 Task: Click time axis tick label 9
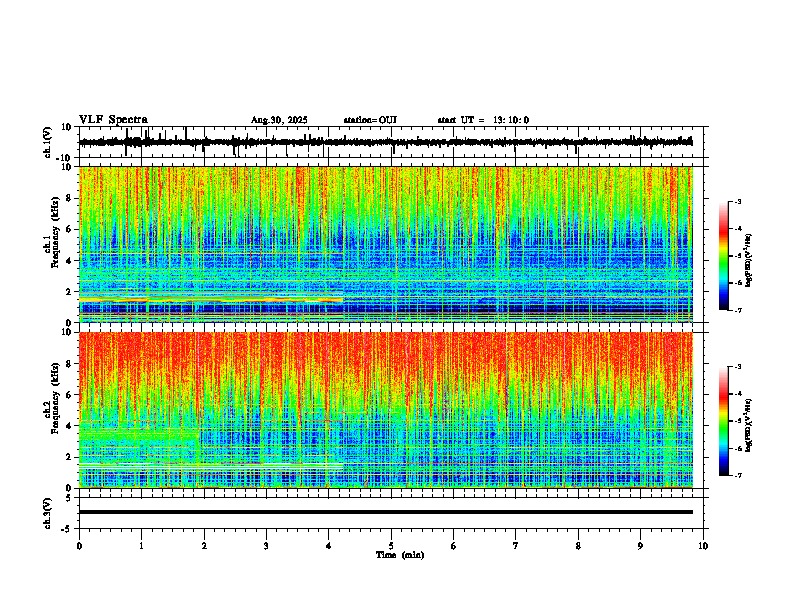640,546
